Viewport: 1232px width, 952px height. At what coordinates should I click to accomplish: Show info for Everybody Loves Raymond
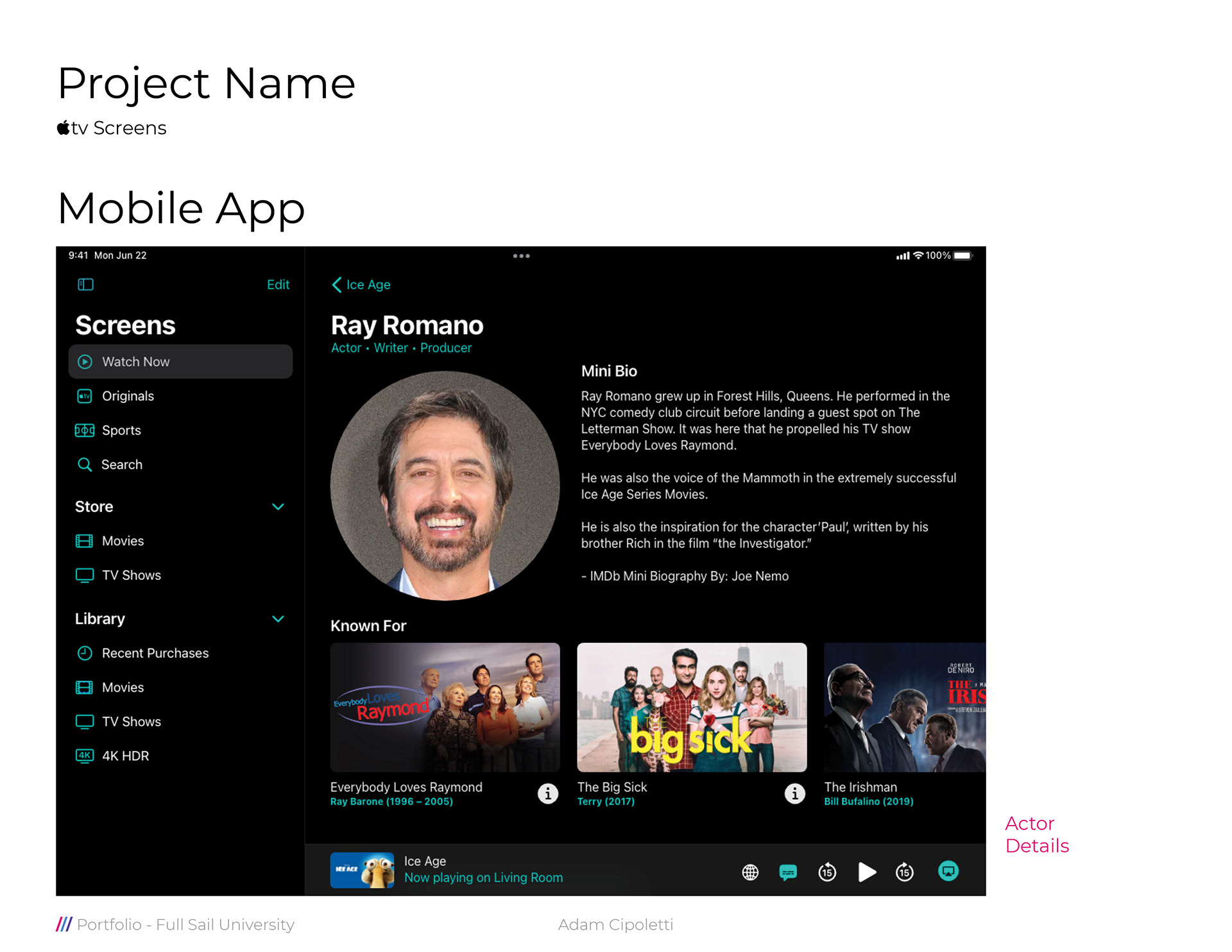[x=548, y=794]
